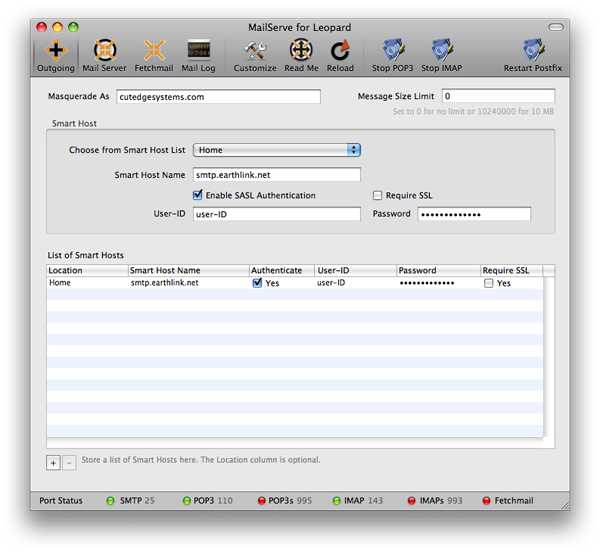Expand the Smart Host List dropdown
The width and height of the screenshot is (600, 552).
[277, 150]
